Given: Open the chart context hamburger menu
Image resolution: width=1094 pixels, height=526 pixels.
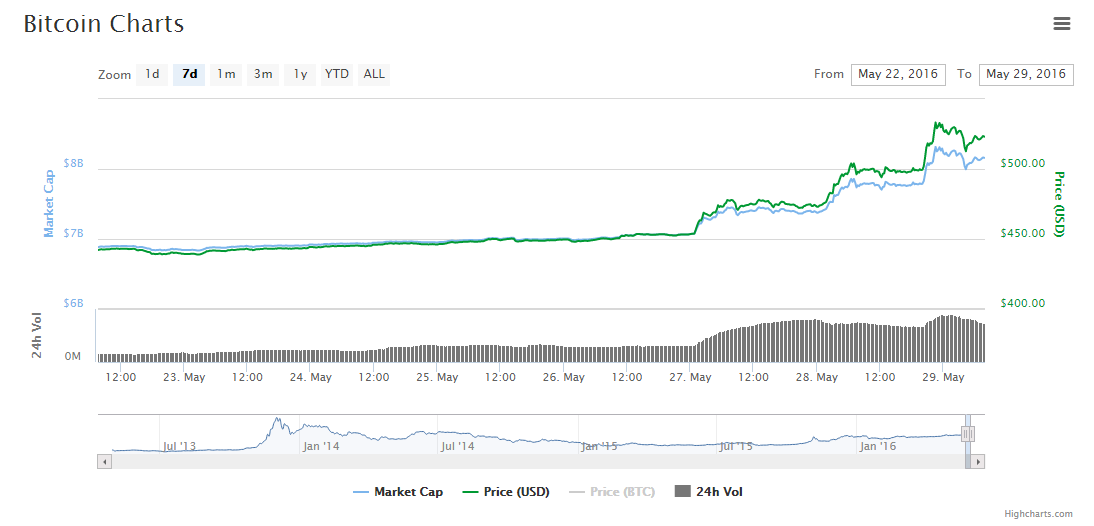Looking at the screenshot, I should [x=1061, y=24].
